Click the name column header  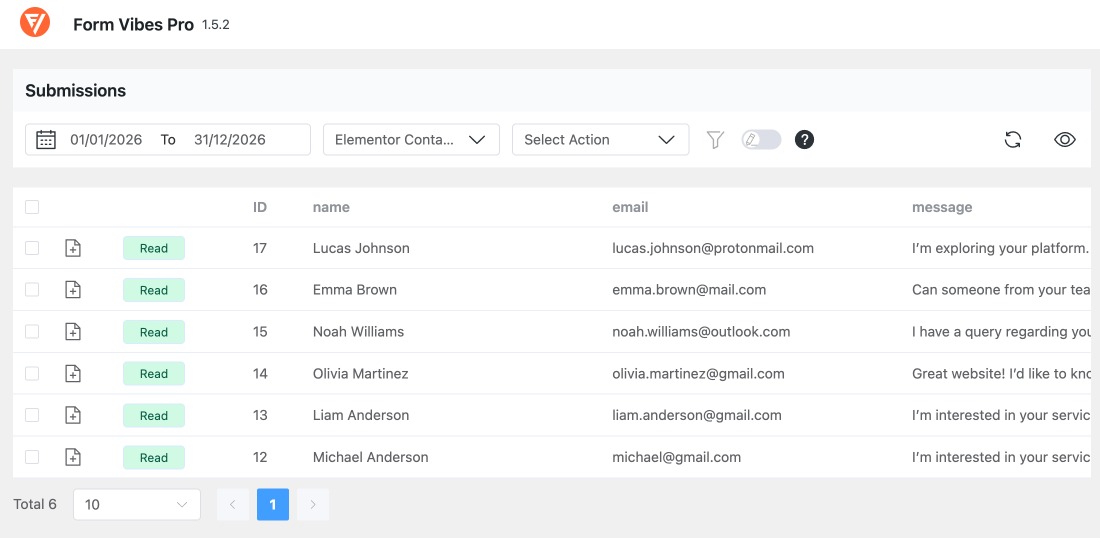coord(331,207)
